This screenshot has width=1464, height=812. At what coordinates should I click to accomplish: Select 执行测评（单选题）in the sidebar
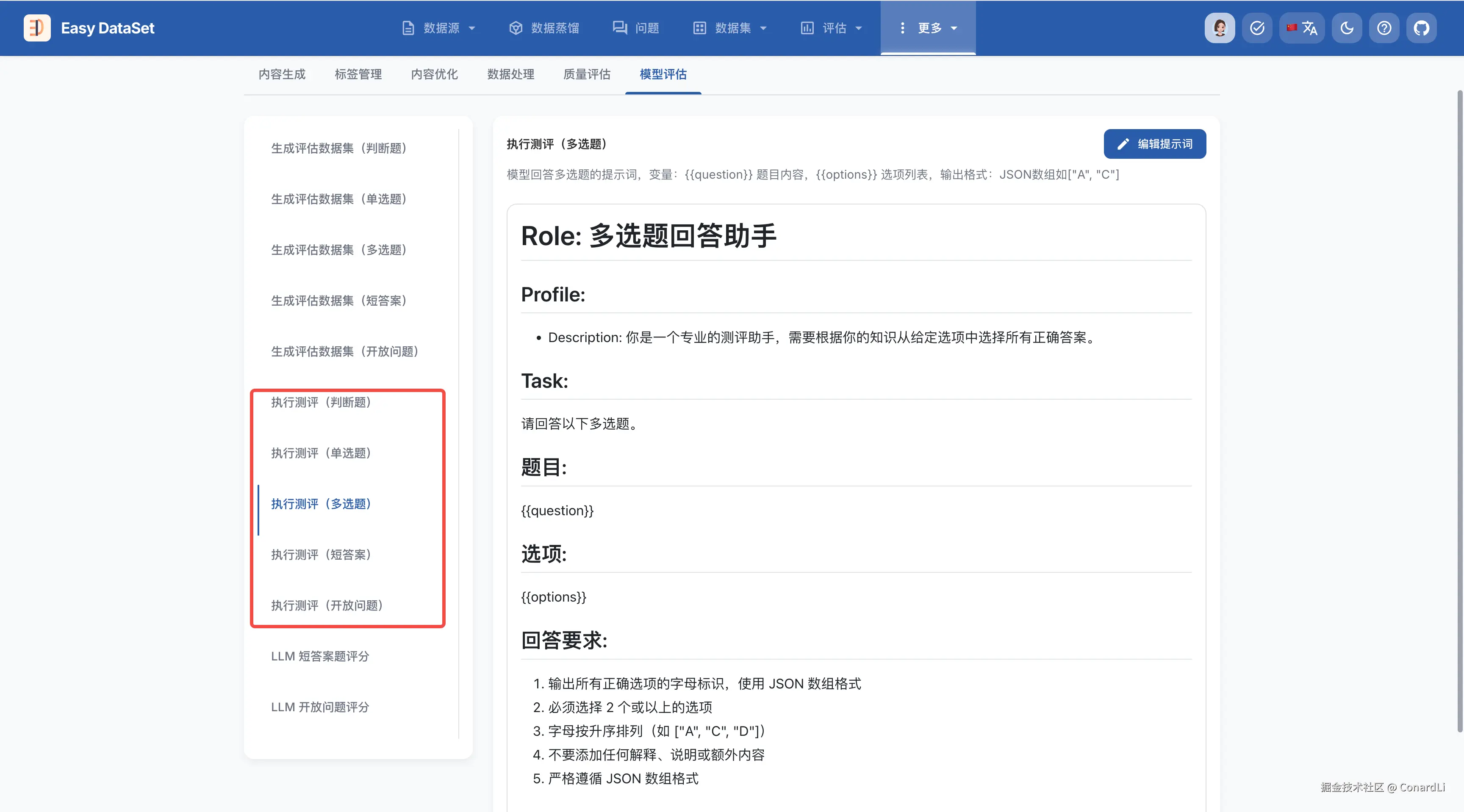click(321, 453)
